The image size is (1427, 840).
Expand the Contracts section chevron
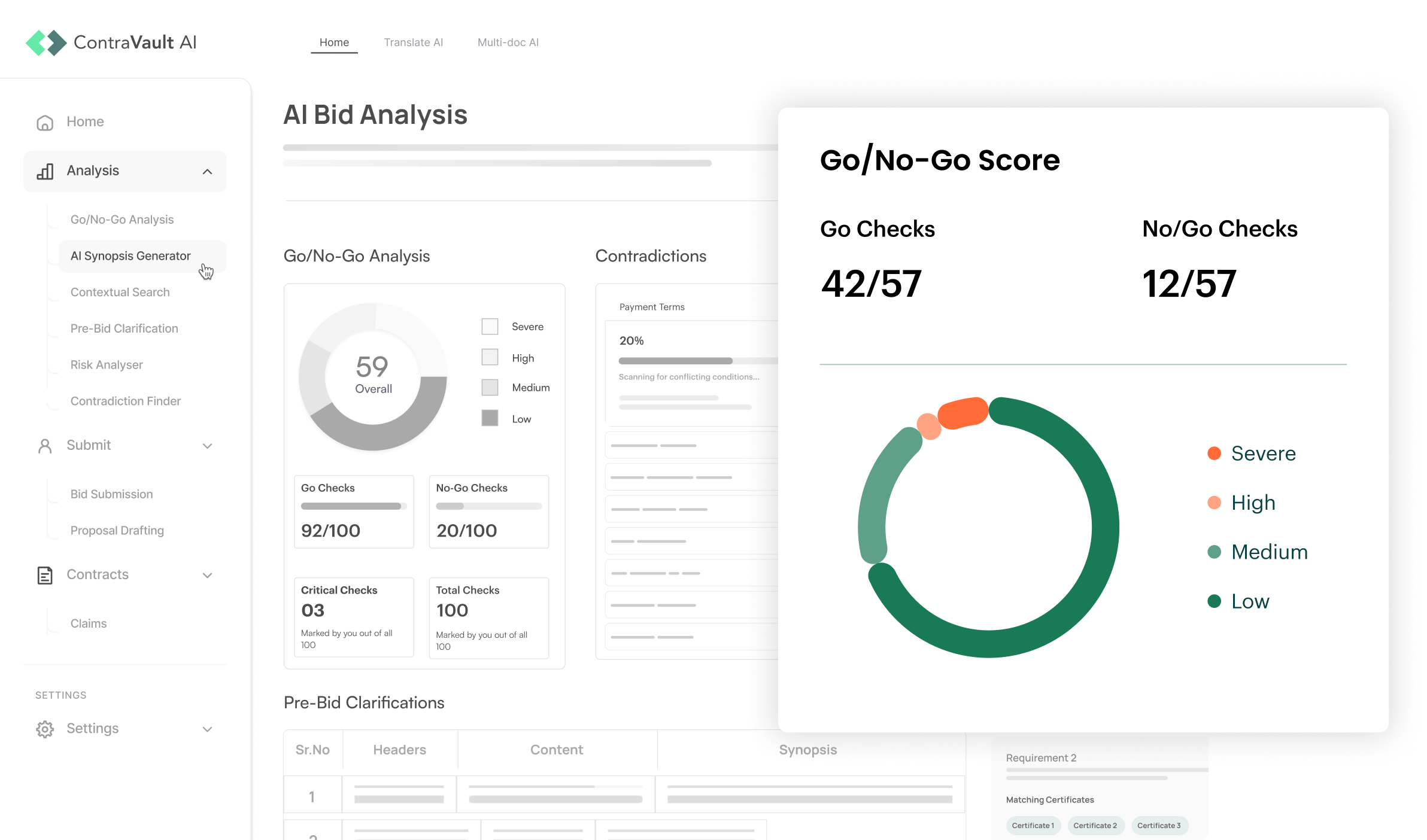point(207,576)
